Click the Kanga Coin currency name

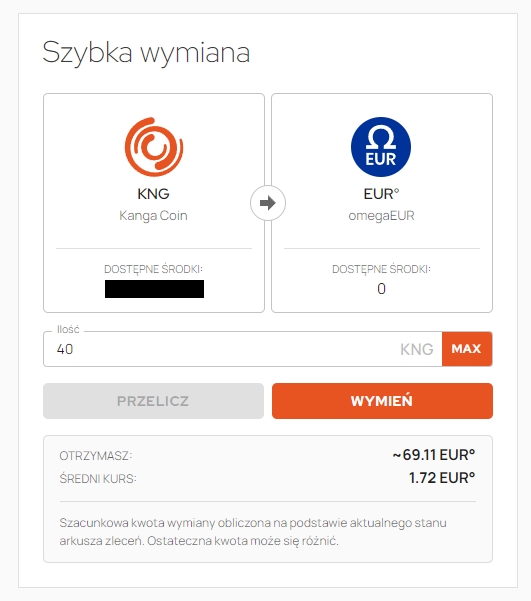pos(153,216)
